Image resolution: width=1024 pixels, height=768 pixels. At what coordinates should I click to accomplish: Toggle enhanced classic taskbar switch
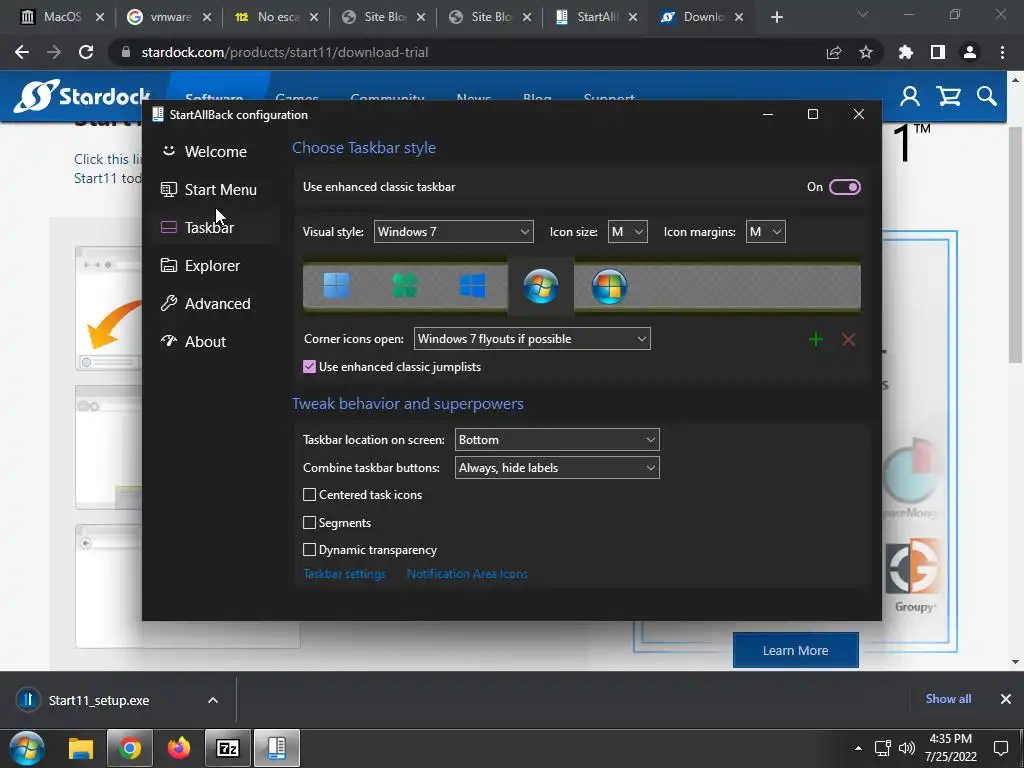coord(844,187)
